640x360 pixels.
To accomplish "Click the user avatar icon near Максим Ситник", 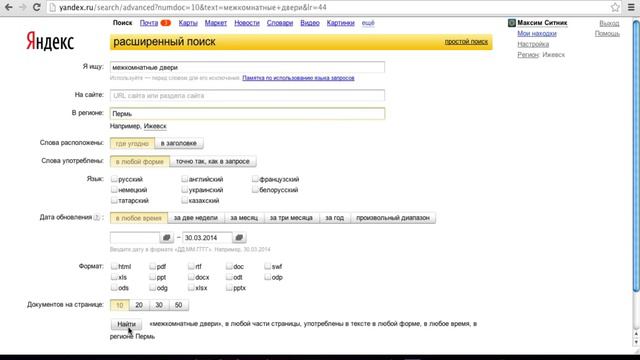I will [x=512, y=23].
